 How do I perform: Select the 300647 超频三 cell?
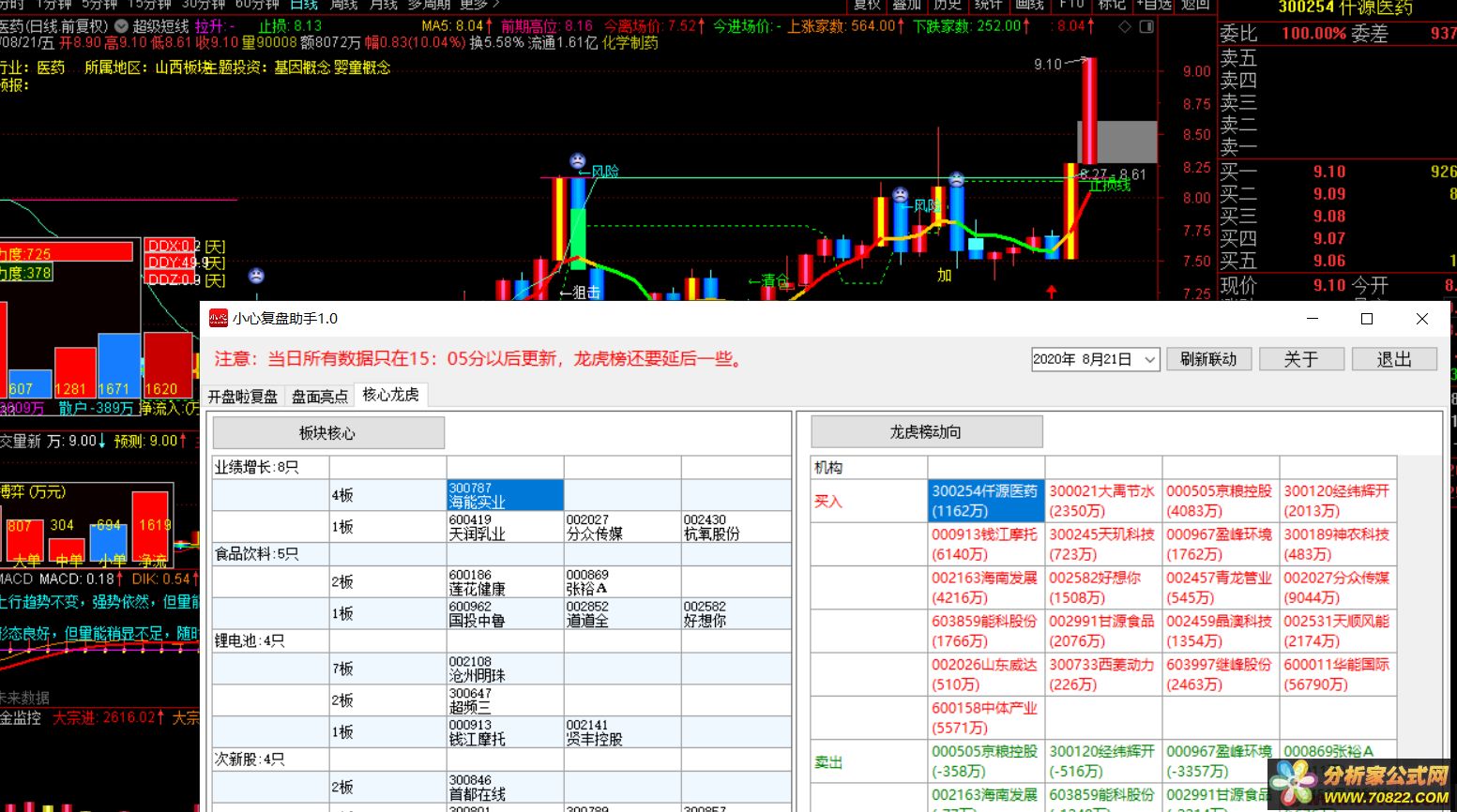click(x=506, y=700)
